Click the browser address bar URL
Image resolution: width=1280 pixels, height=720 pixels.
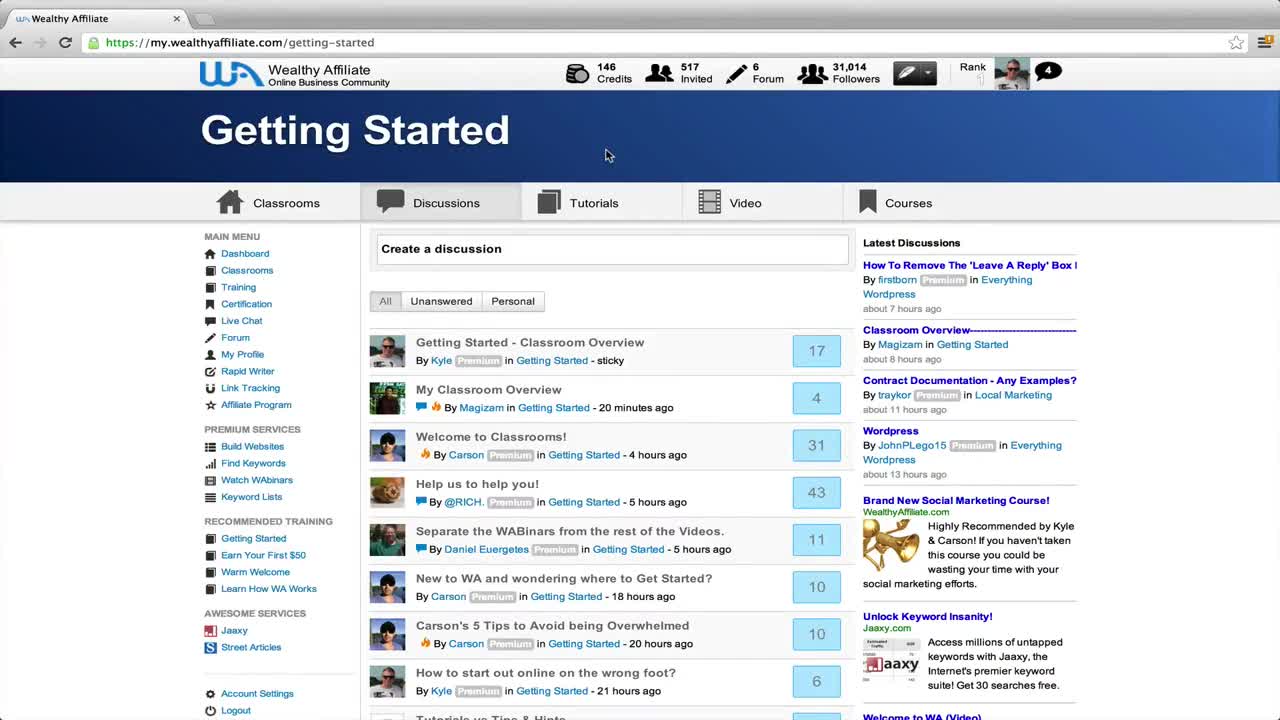pos(240,42)
